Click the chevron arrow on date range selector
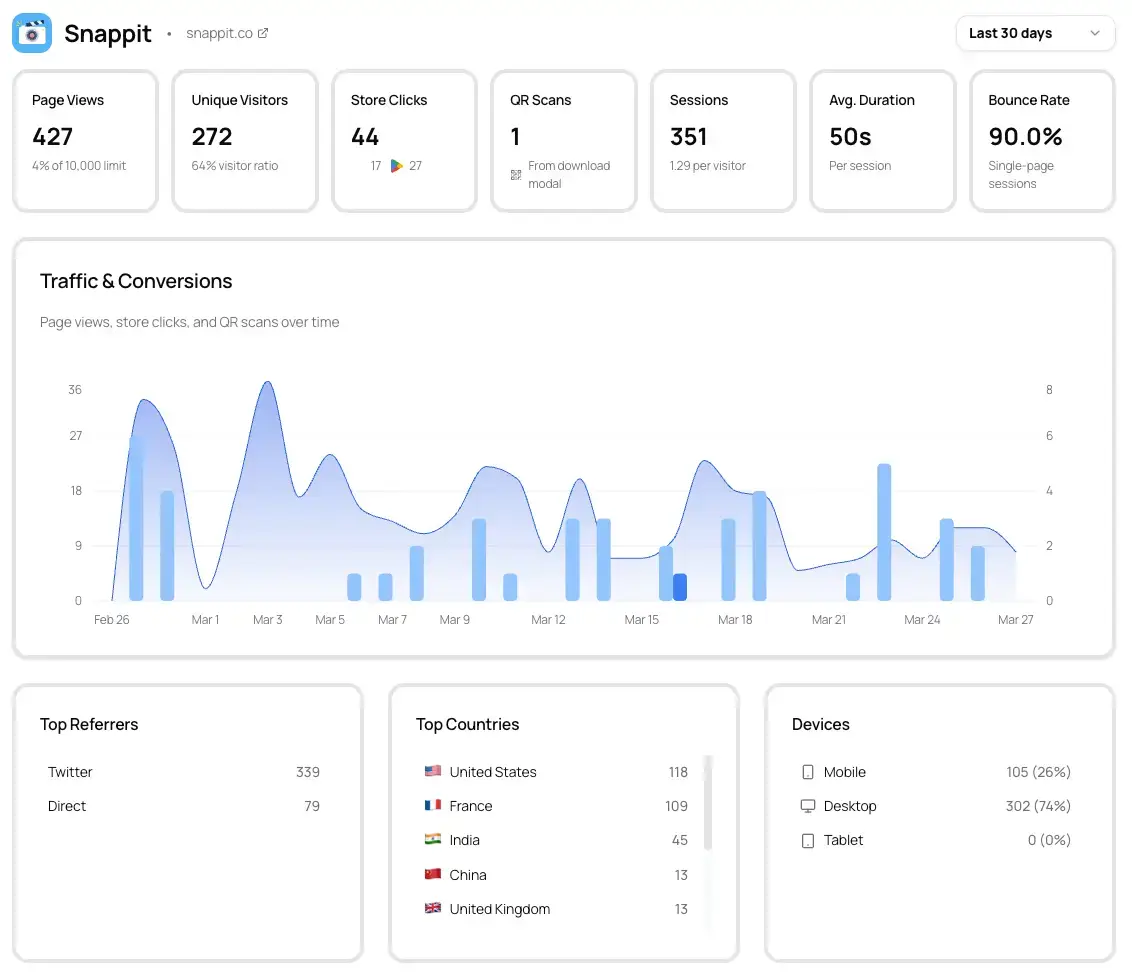Image resolution: width=1132 pixels, height=979 pixels. tap(1095, 33)
